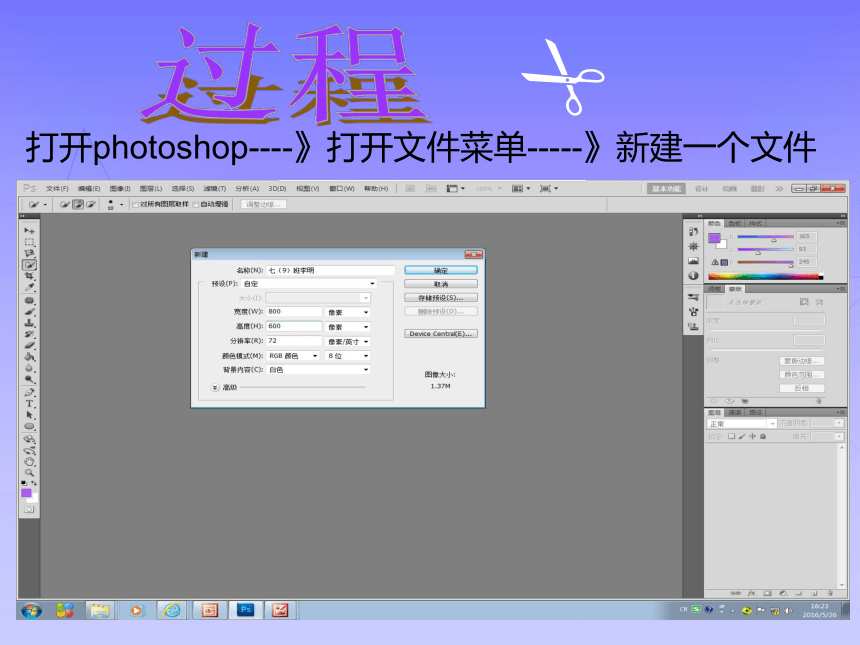This screenshot has width=860, height=645.
Task: Select the Spot Healing Brush tool
Action: pos(29,301)
